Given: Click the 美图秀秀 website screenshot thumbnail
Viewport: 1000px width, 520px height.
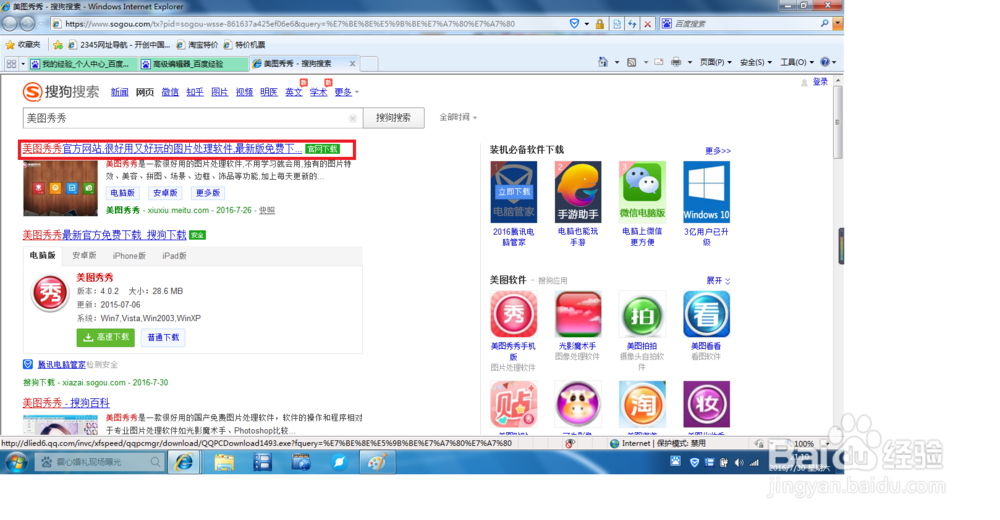Looking at the screenshot, I should click(x=61, y=188).
